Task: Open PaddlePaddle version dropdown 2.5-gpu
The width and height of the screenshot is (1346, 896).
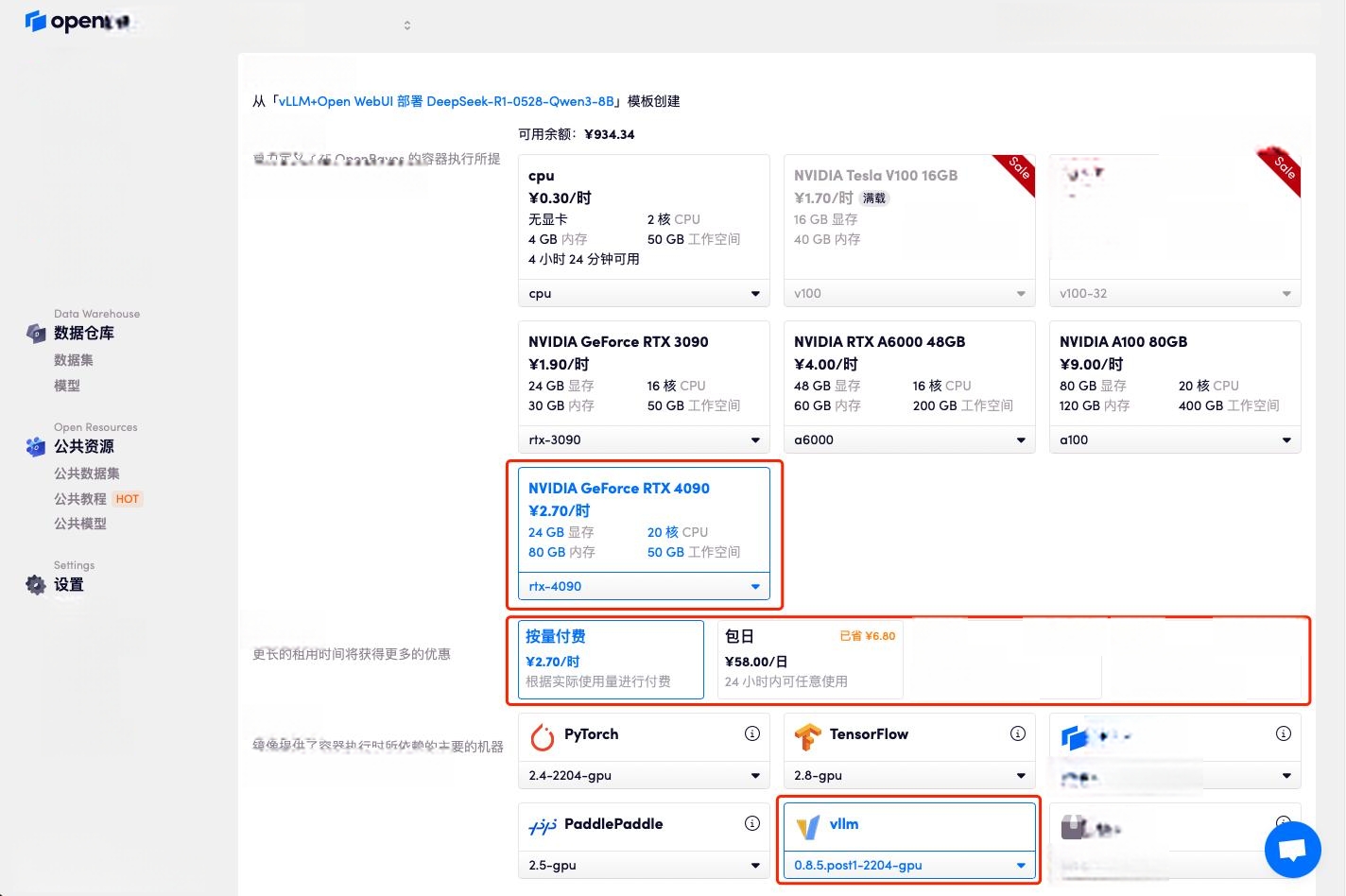Action: tap(644, 865)
